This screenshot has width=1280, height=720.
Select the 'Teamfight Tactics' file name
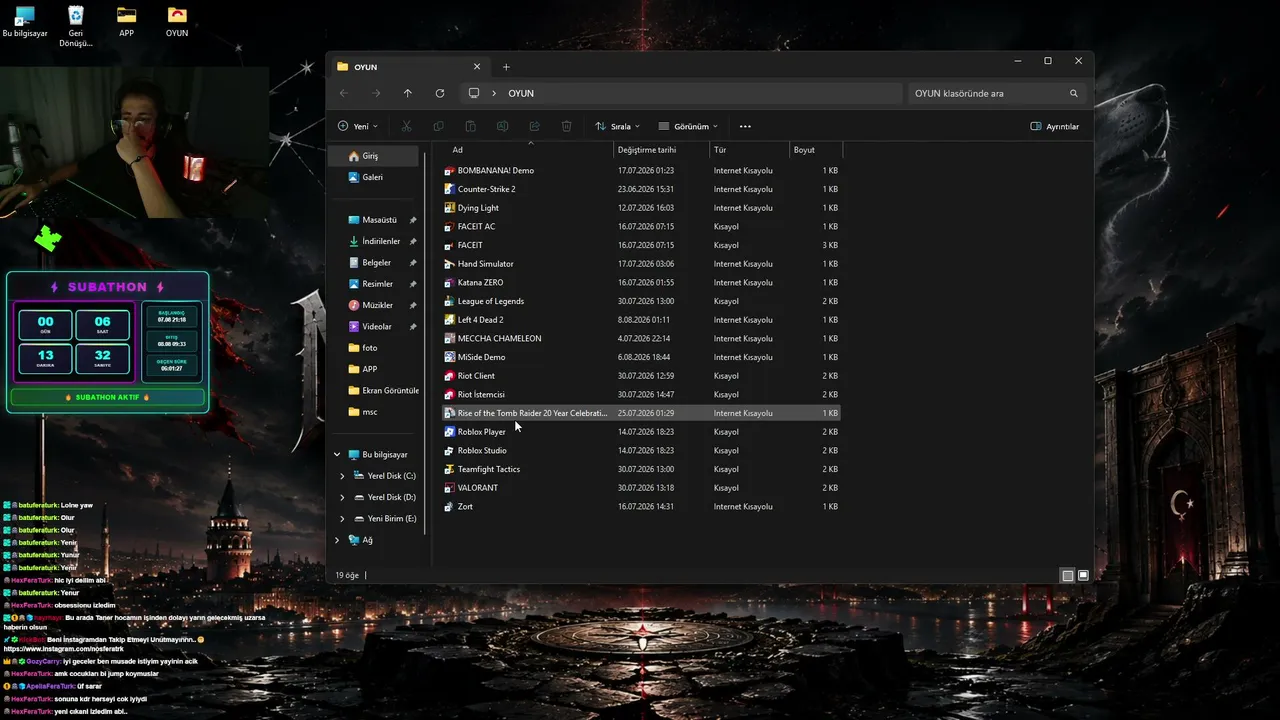pyautogui.click(x=489, y=469)
